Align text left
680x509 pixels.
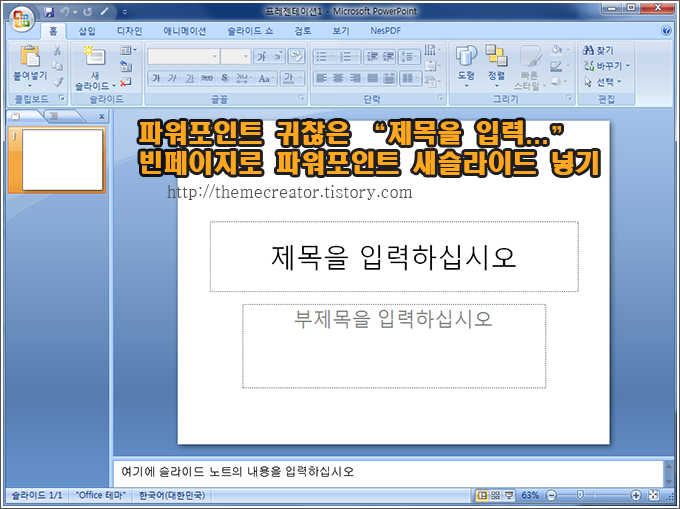pyautogui.click(x=321, y=78)
